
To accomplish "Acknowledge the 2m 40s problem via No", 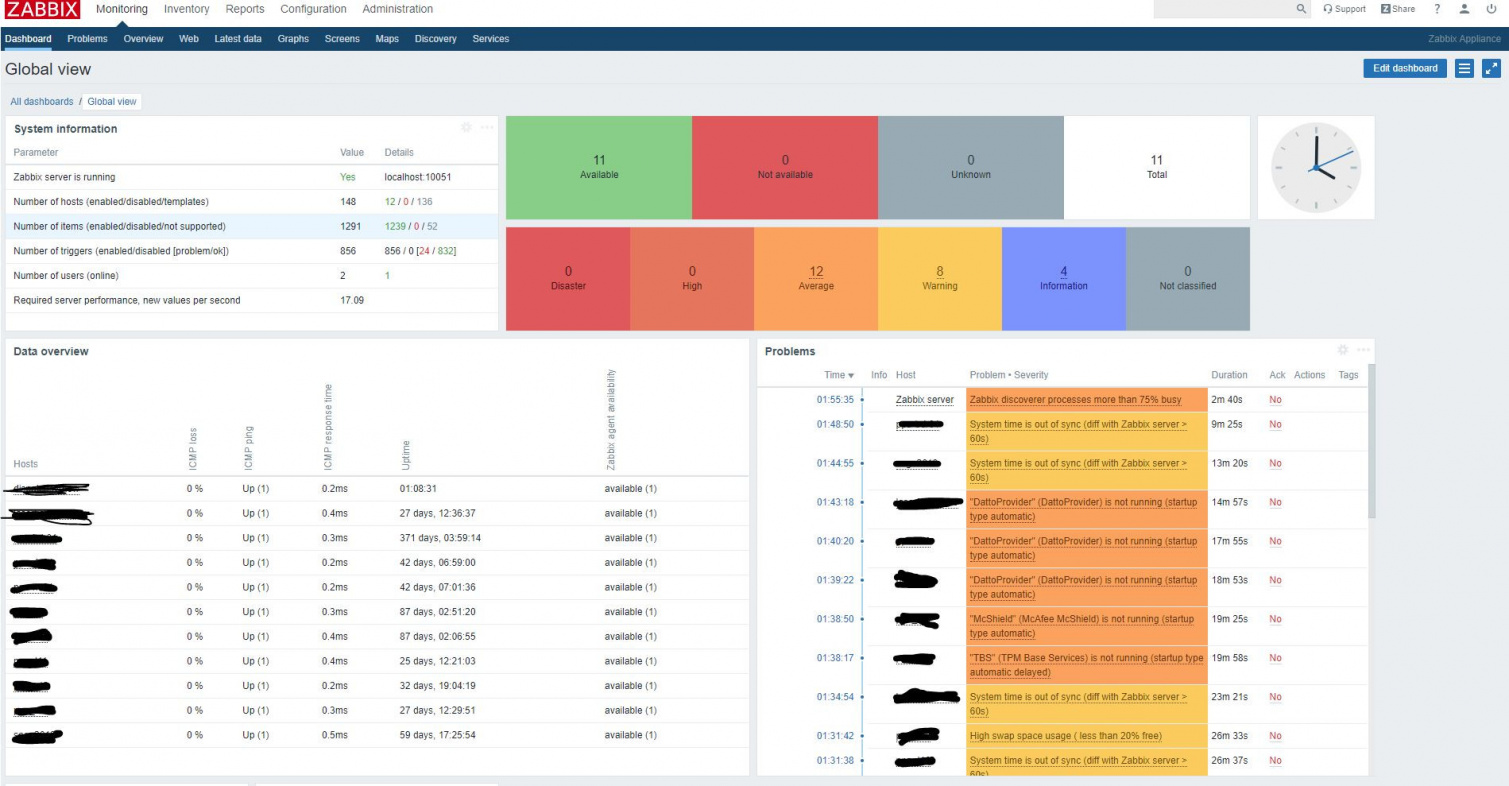I will [1275, 400].
